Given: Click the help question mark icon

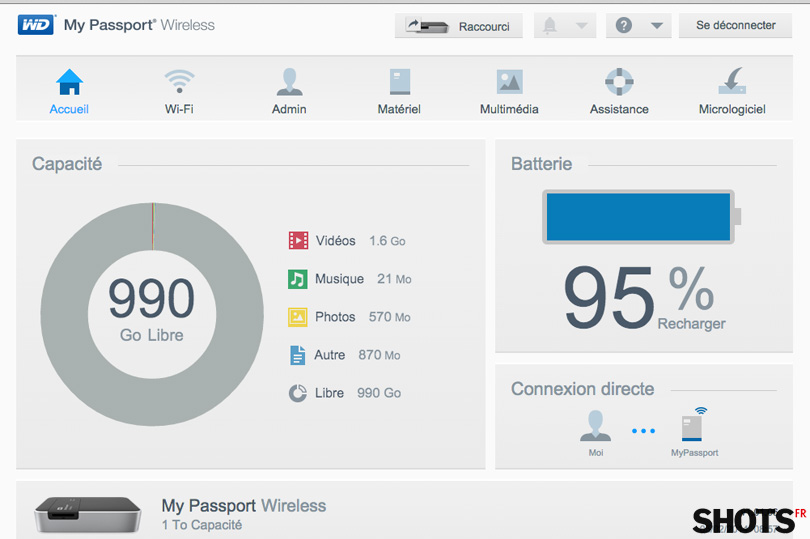Looking at the screenshot, I should (x=624, y=25).
